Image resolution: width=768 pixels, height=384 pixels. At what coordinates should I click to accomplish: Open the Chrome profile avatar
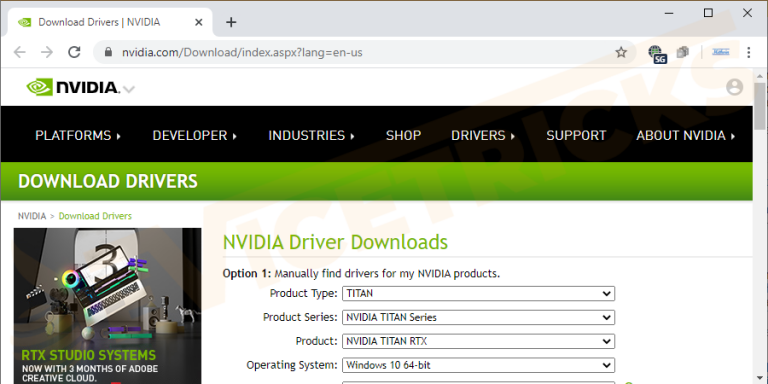[x=720, y=52]
